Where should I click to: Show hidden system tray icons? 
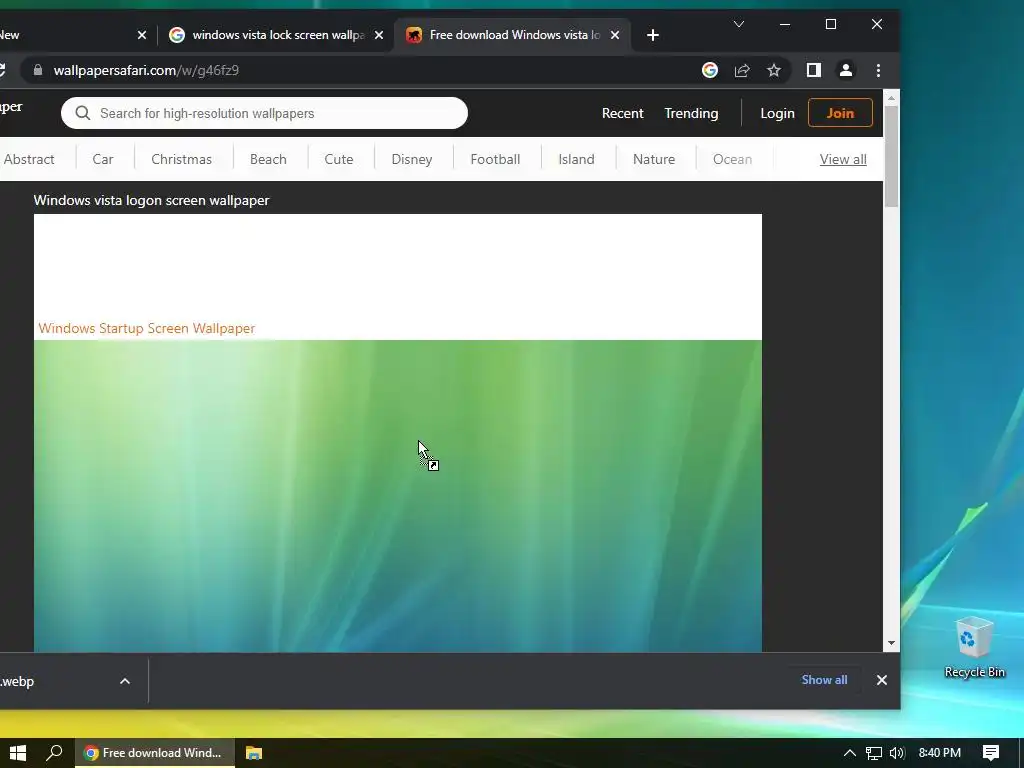[850, 753]
